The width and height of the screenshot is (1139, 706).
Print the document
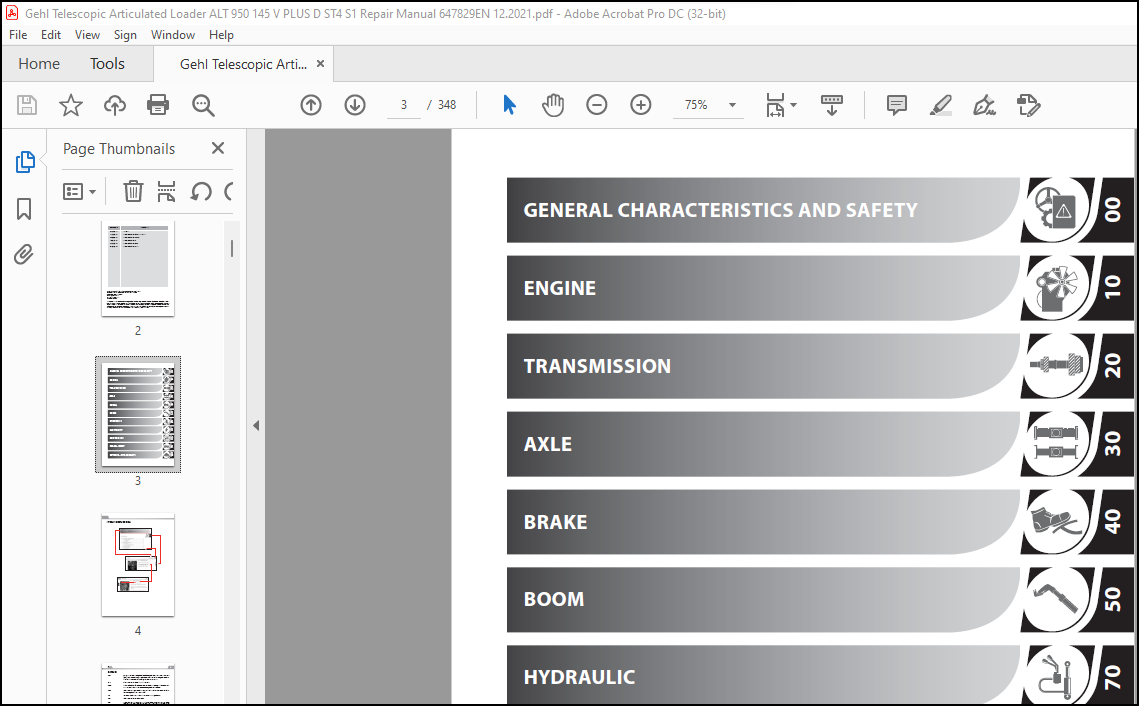click(158, 105)
